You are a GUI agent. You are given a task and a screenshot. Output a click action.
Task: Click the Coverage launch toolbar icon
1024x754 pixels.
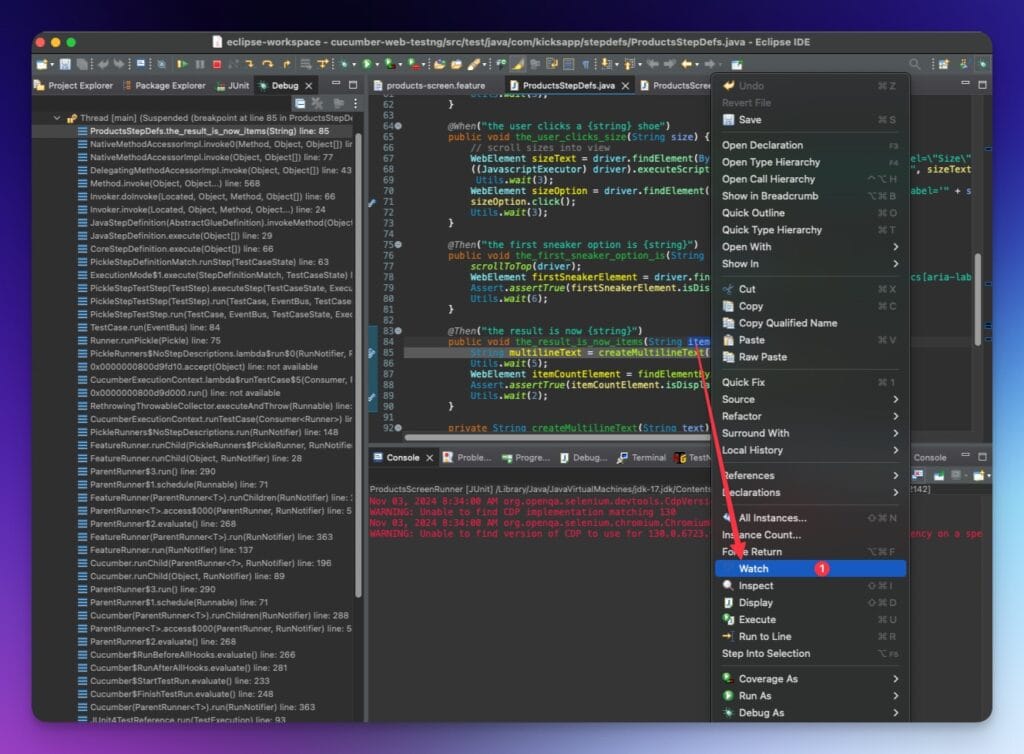389,64
